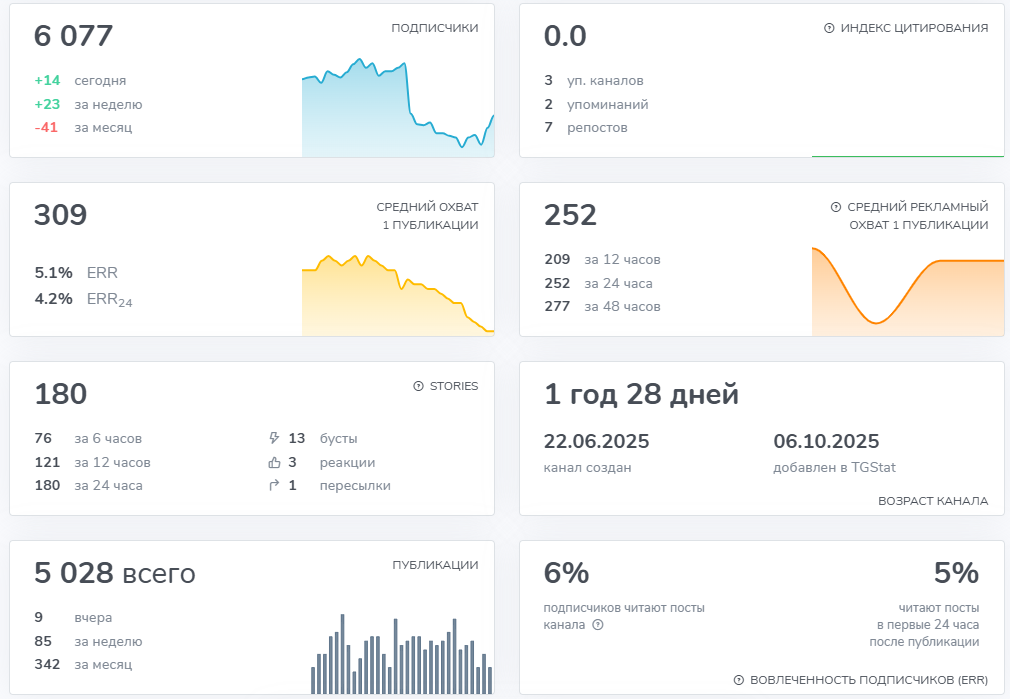Viewport: 1010px width, 699px height.
Task: Click the 5% first 24 hours value
Action: (x=957, y=573)
